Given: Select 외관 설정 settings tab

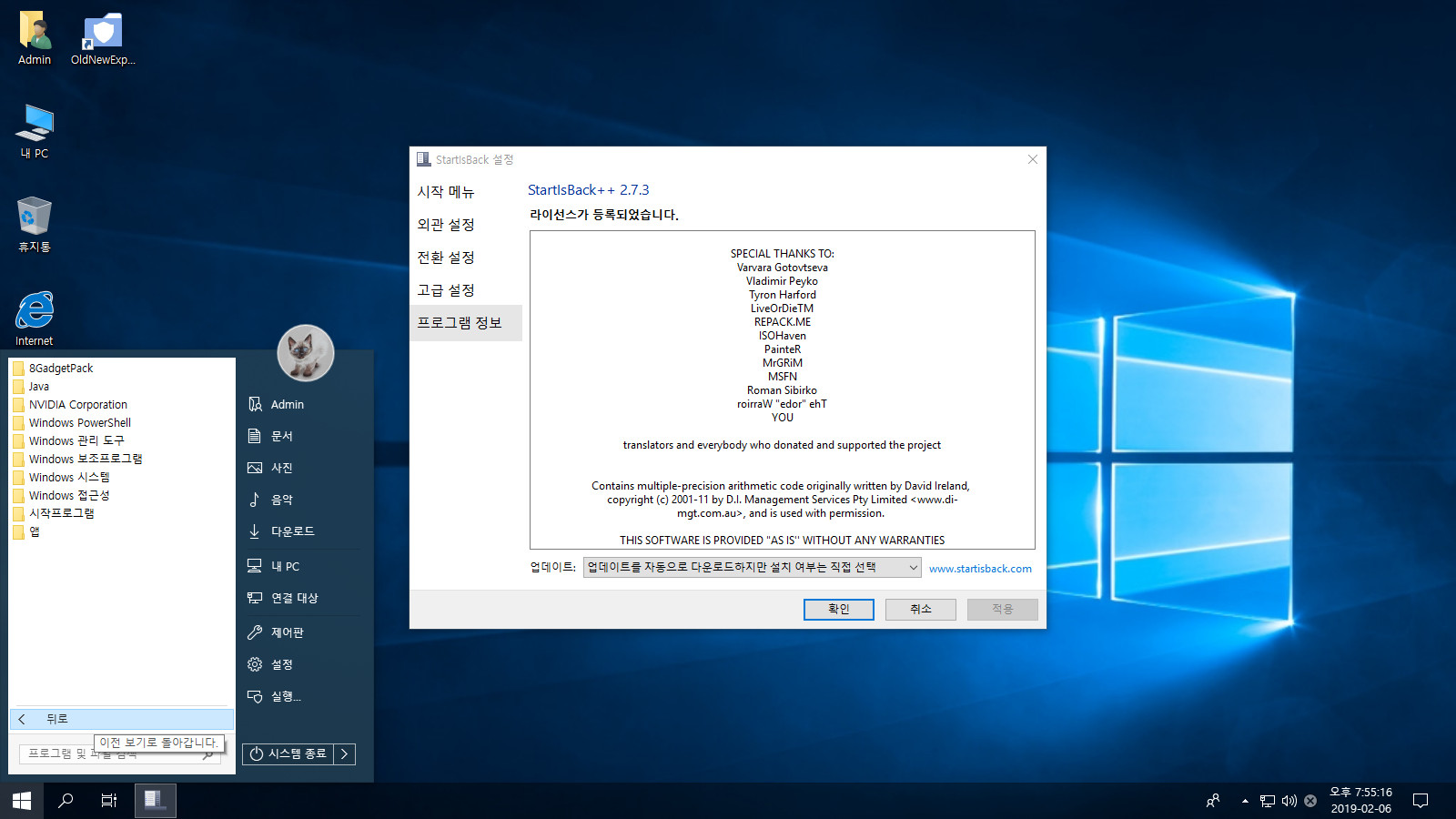Looking at the screenshot, I should [x=466, y=225].
